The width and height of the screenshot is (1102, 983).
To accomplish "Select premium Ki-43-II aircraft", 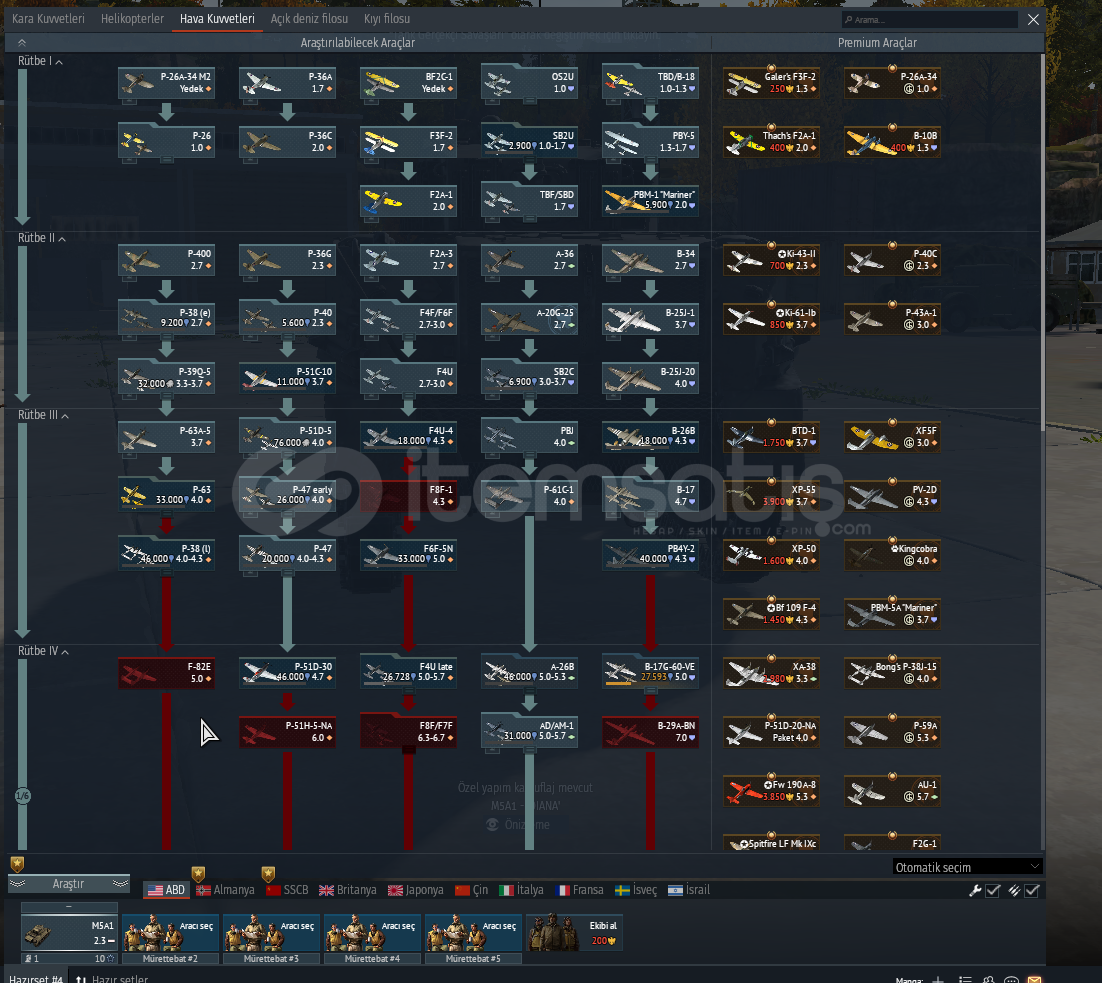I will pos(772,260).
